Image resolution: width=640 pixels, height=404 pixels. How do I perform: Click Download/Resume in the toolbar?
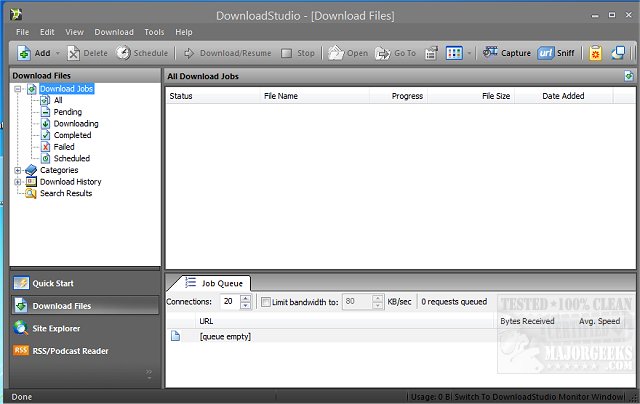(x=227, y=53)
